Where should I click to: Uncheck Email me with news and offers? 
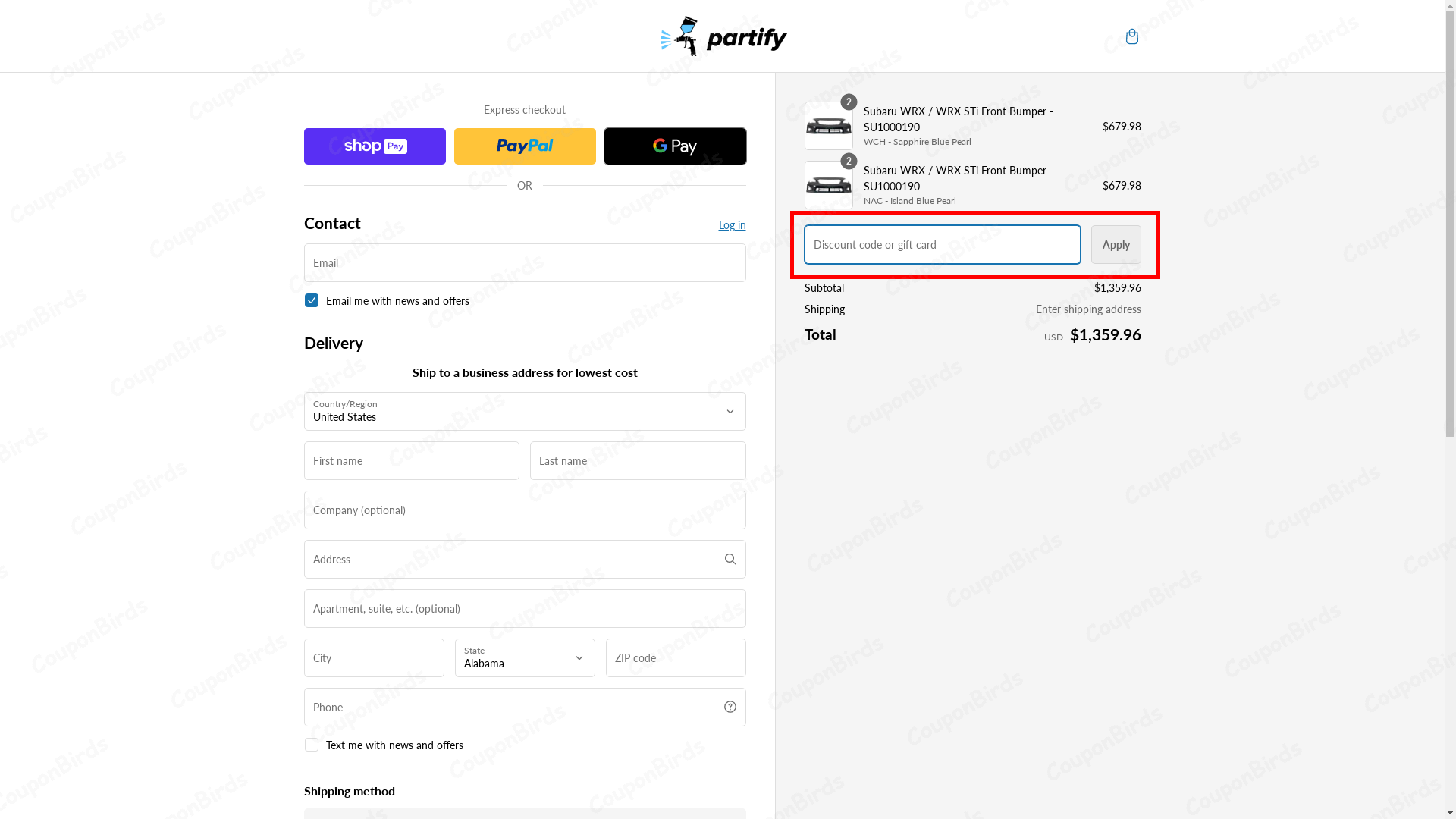(x=311, y=300)
